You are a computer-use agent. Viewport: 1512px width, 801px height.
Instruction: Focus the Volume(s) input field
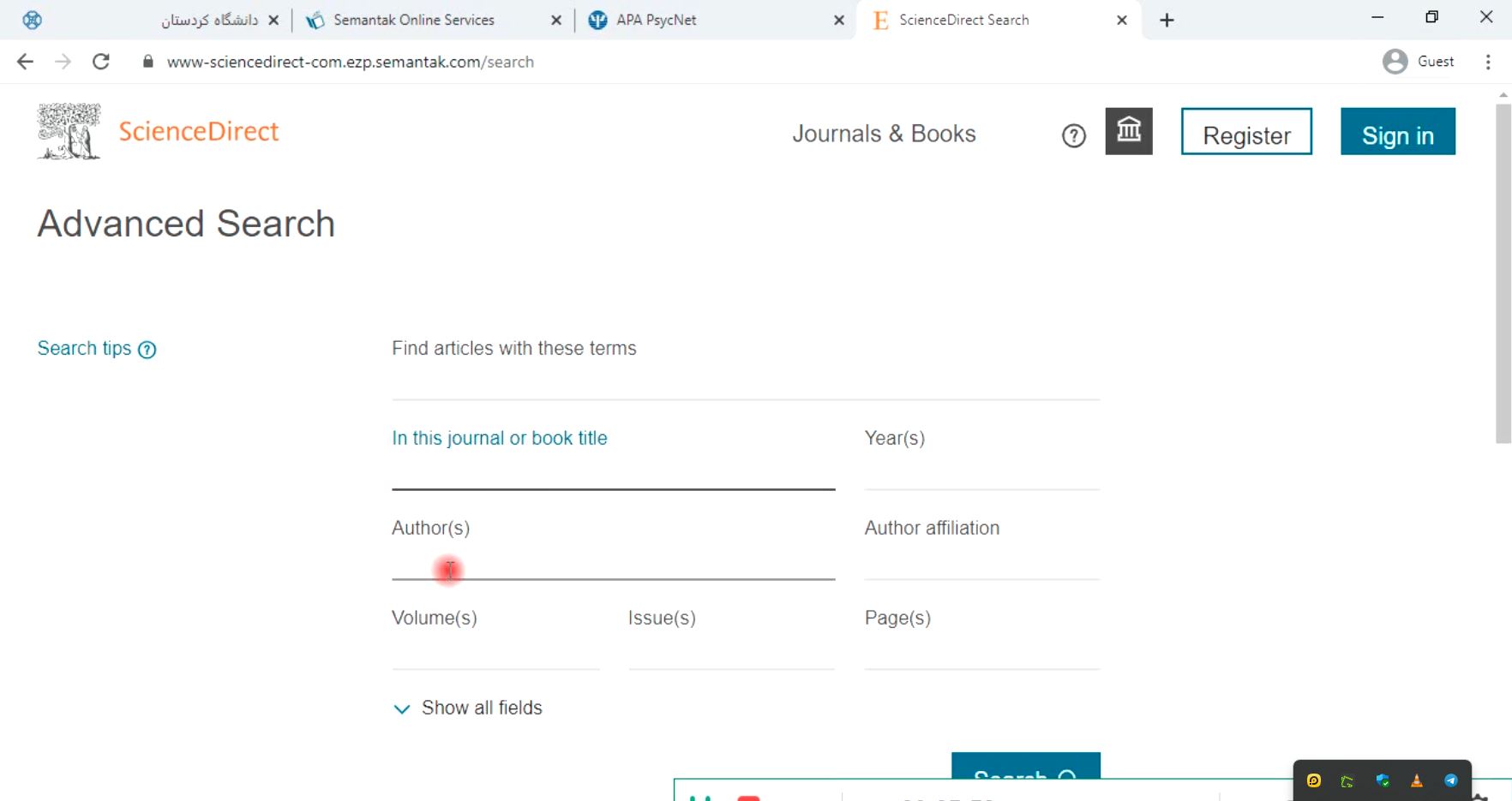click(x=495, y=651)
